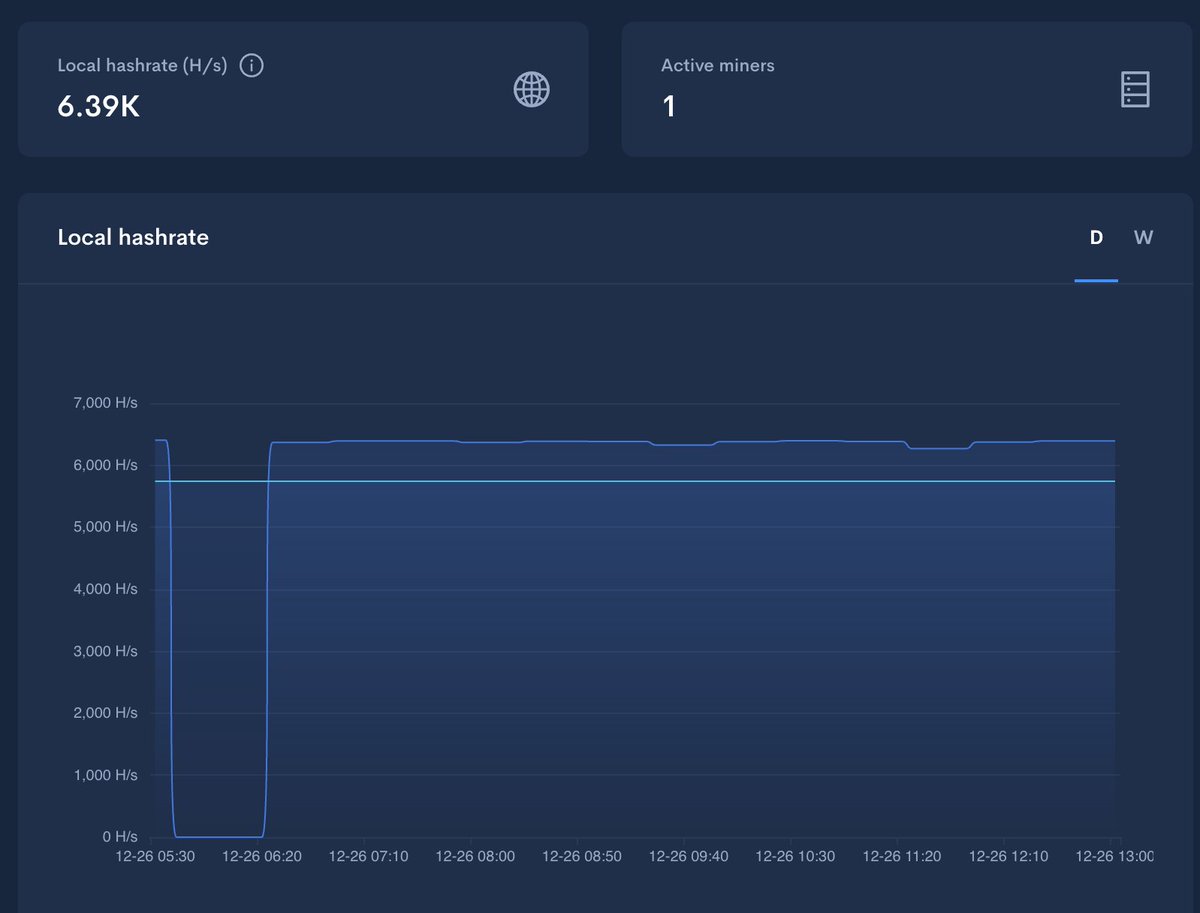Viewport: 1200px width, 913px height.
Task: Click the 12-26 13:00 timestamp label
Action: click(1113, 856)
